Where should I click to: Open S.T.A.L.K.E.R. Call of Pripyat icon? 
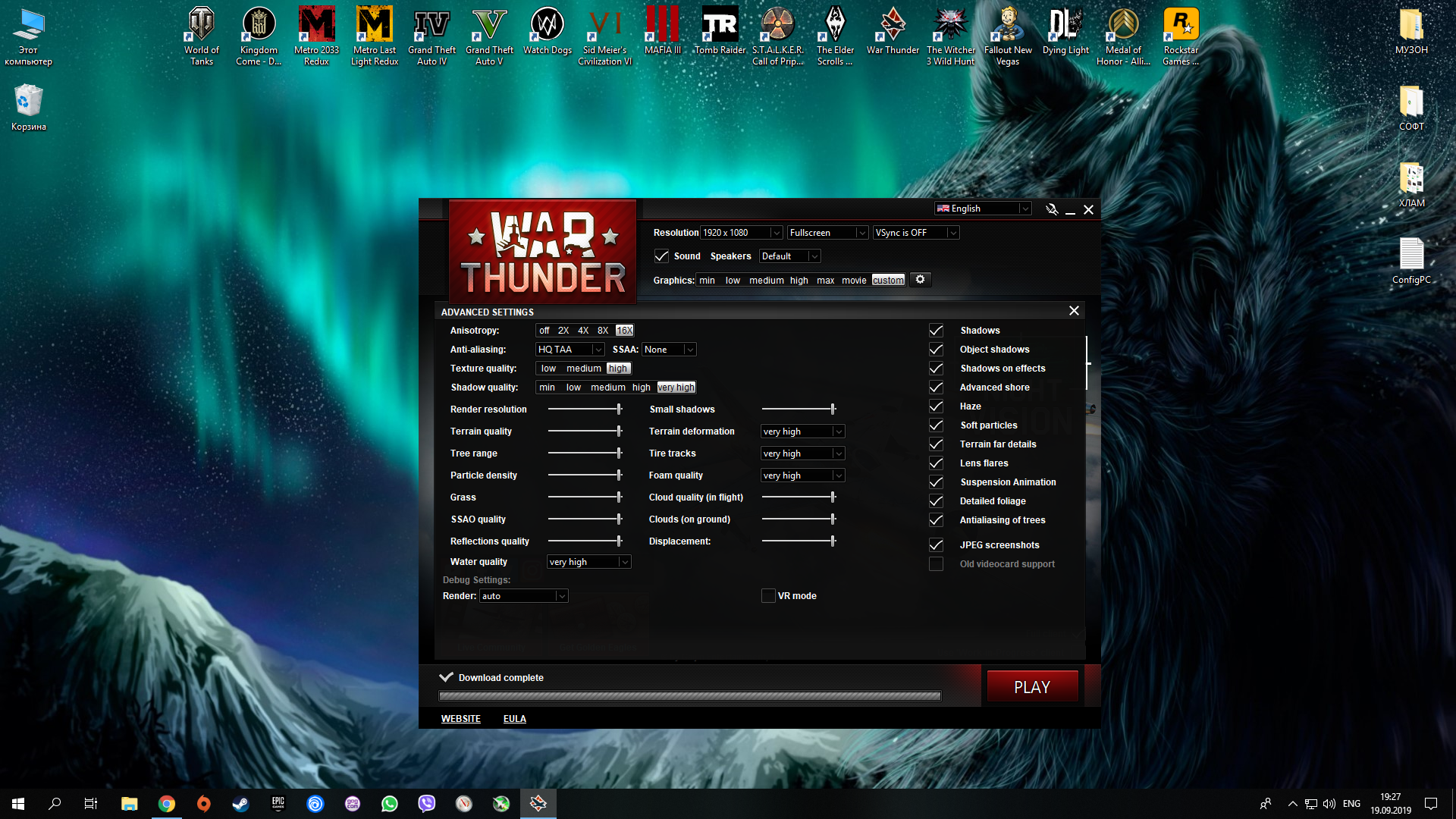pyautogui.click(x=777, y=36)
